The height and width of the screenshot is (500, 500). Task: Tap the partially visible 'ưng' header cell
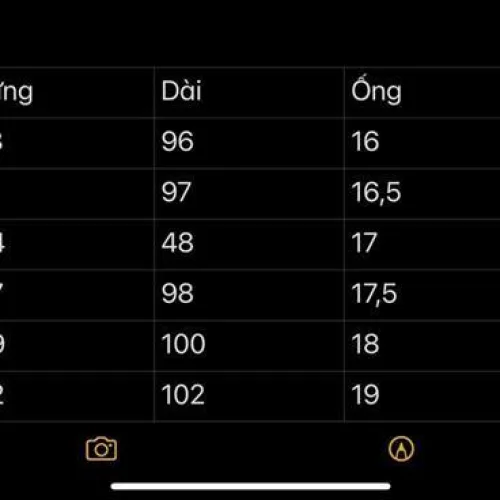[x=77, y=92]
